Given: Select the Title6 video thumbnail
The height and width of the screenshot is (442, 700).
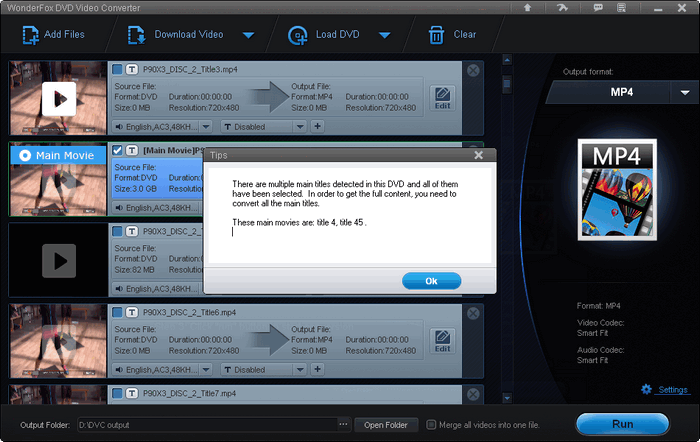Looking at the screenshot, I should (58, 341).
